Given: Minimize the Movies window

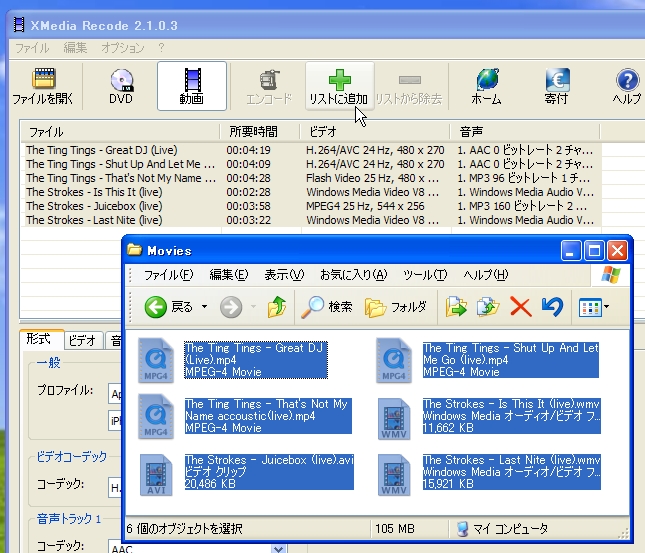Looking at the screenshot, I should pos(571,250).
